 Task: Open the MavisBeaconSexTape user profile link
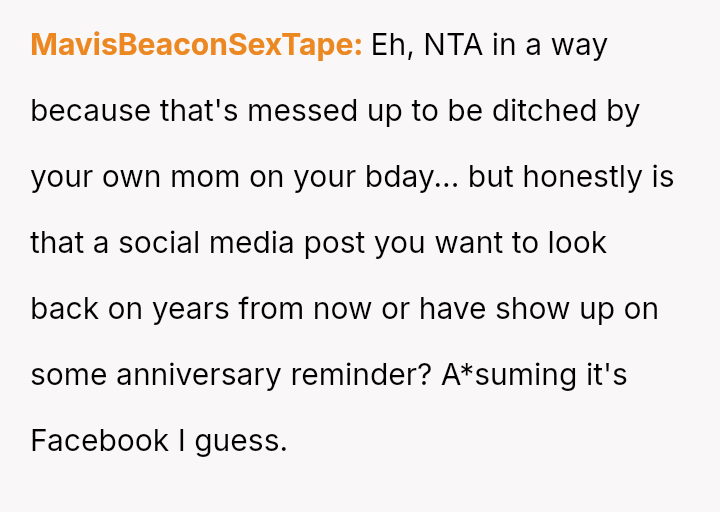(196, 45)
